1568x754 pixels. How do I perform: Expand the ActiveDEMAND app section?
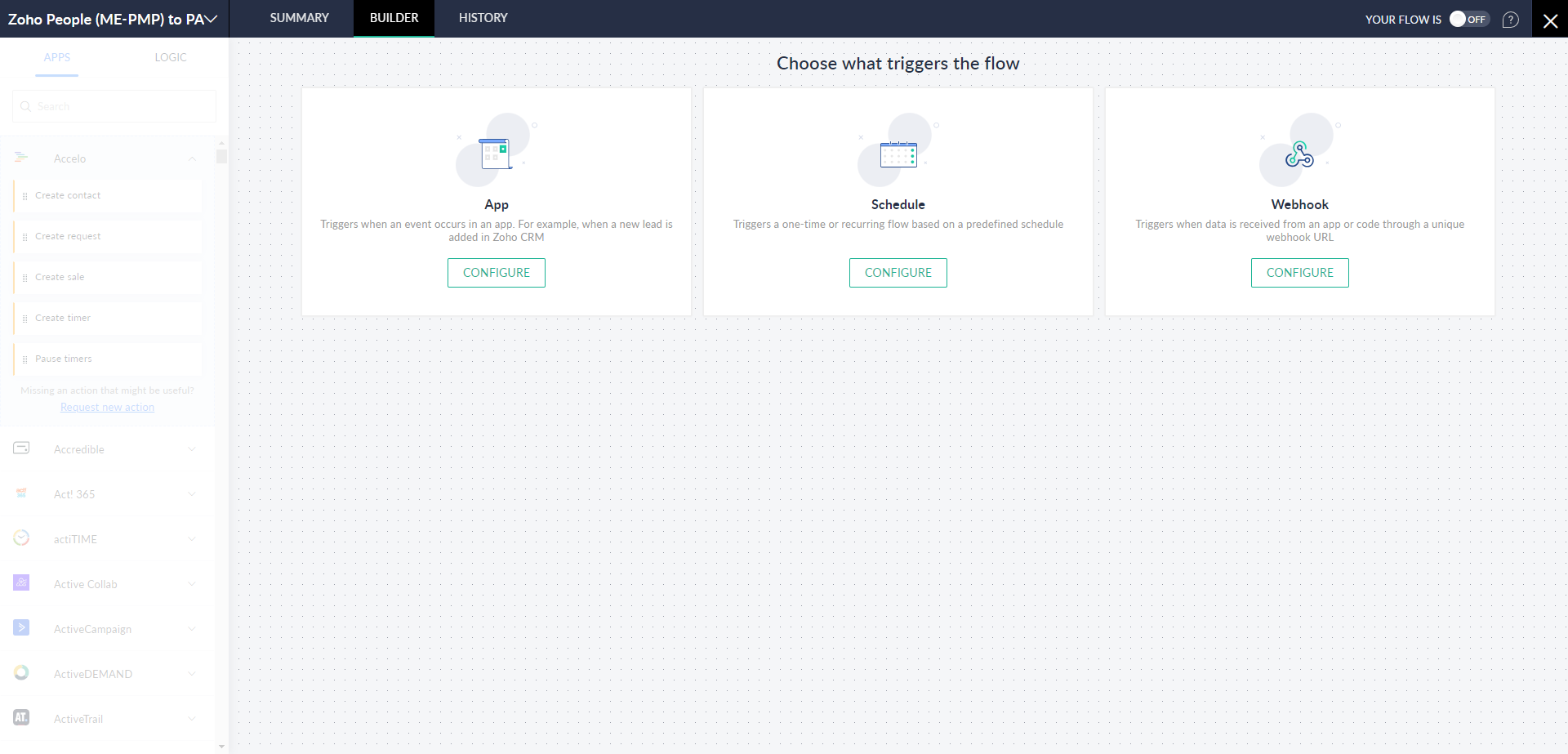tap(192, 673)
